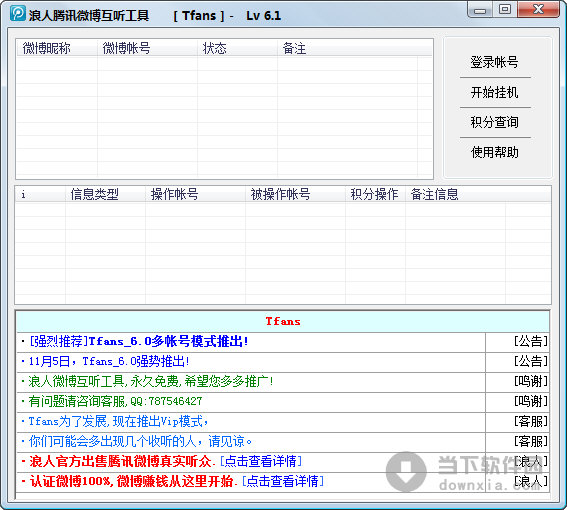
Task: Click the 'i' column header in log table
Action: [x=40, y=194]
